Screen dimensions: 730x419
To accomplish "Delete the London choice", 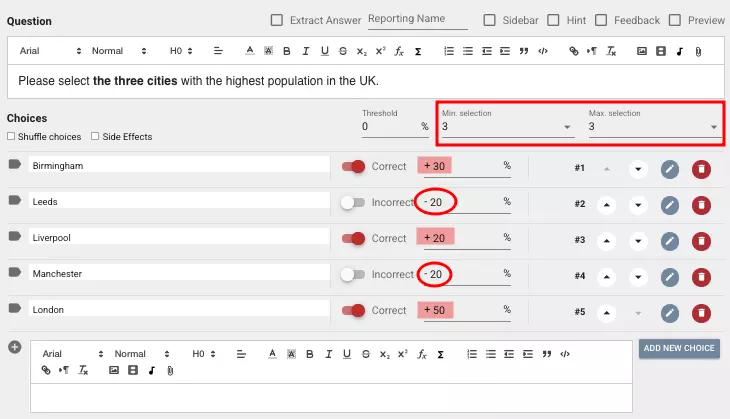I will (701, 313).
